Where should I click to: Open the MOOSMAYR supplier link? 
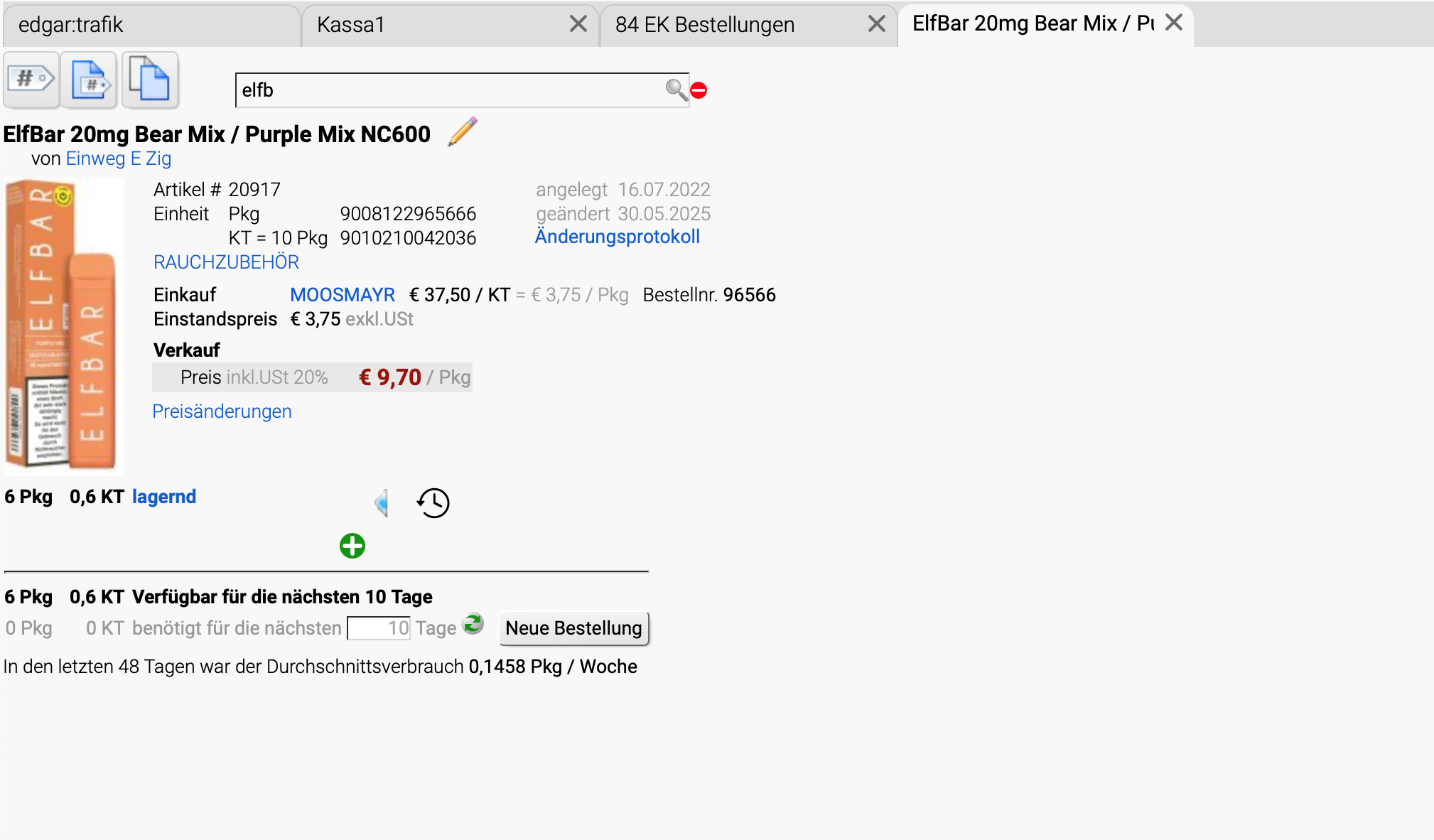point(343,295)
